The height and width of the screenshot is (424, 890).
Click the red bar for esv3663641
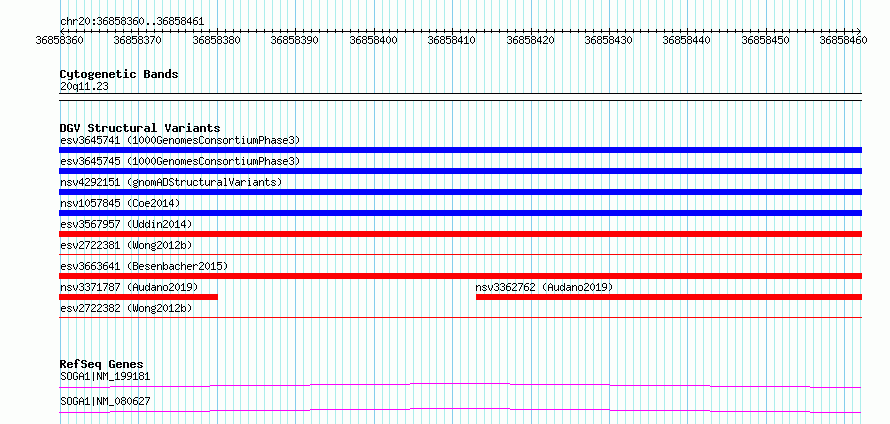(x=460, y=276)
